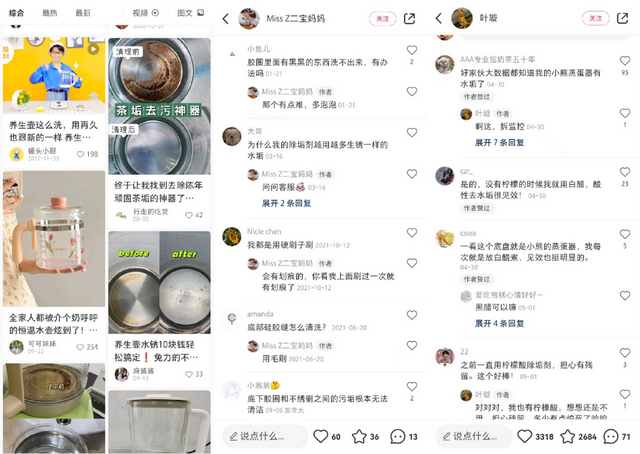Open share icon in Miss Z二宝妈妈 header
This screenshot has height=454, width=640.
click(x=409, y=18)
